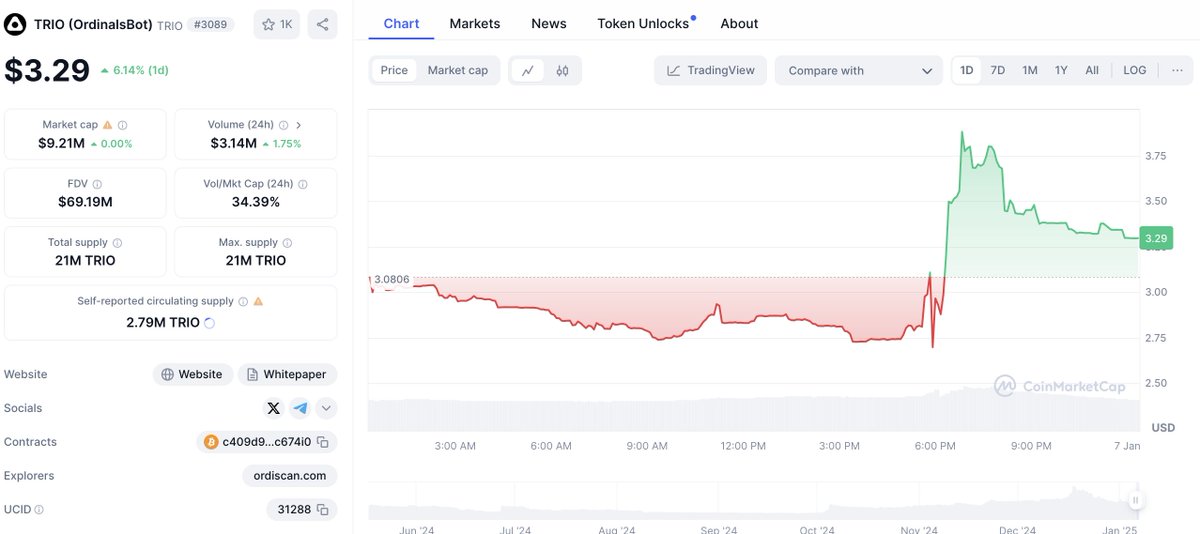Open UCID info icon
Viewport: 1200px width, 534px height.
39,510
